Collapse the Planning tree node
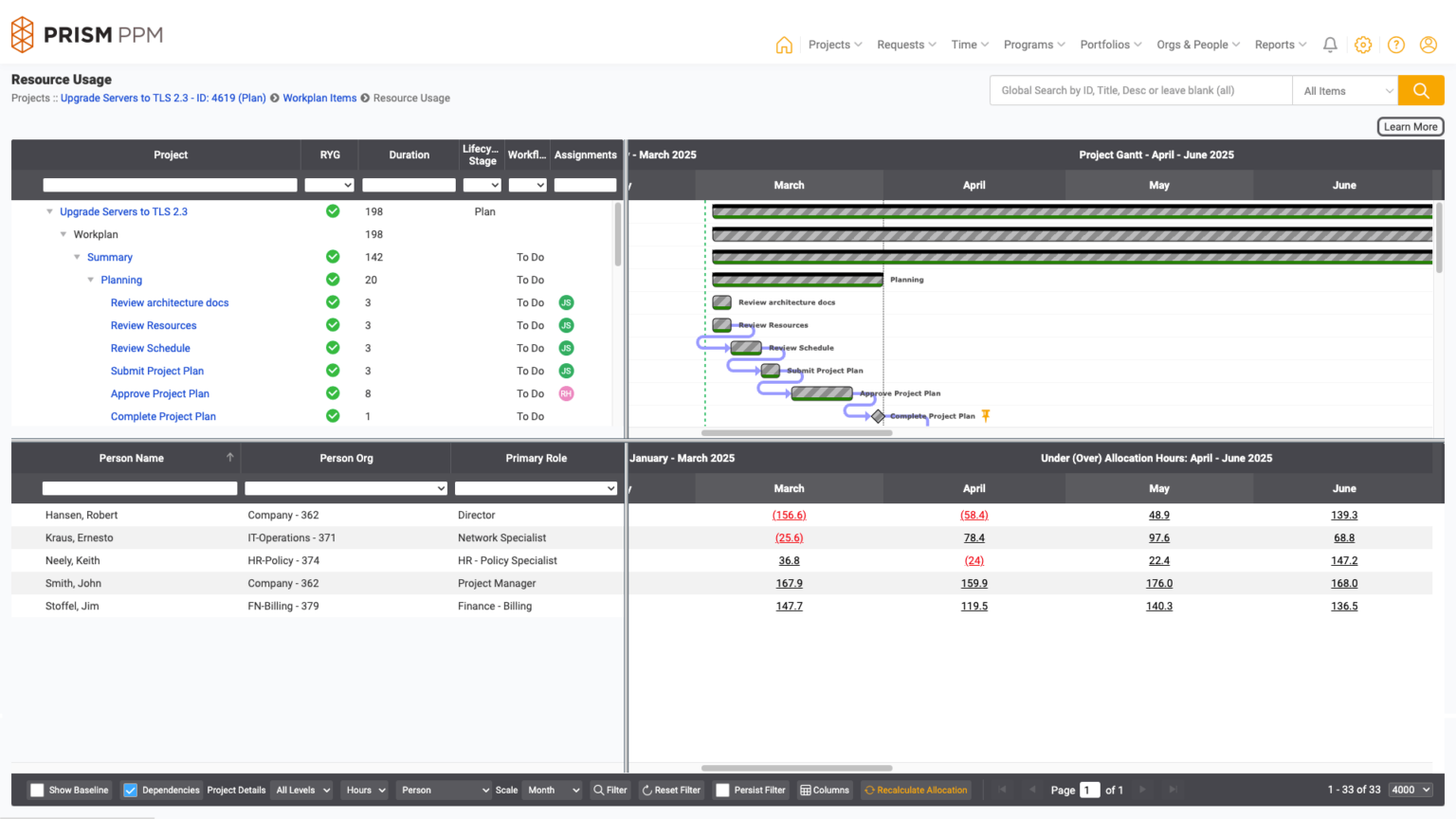Screen dimensions: 1456x819 [x=91, y=280]
